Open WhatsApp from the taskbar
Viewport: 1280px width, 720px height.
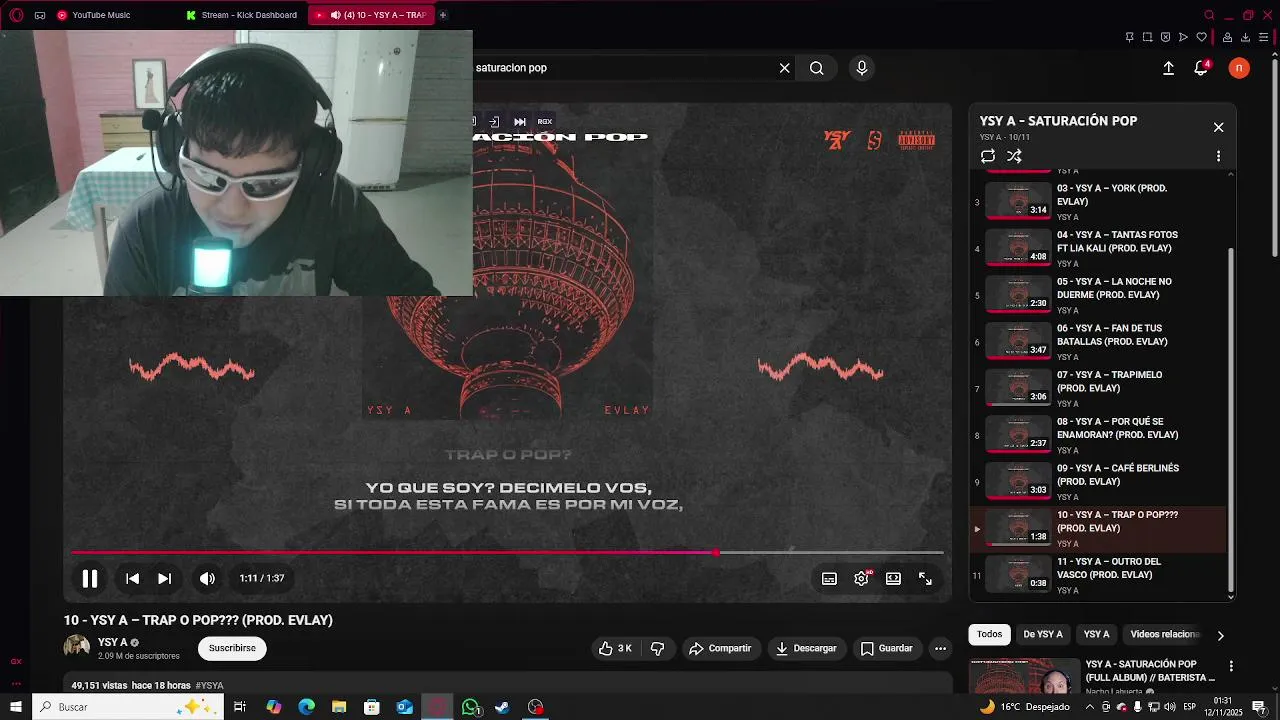[x=471, y=707]
